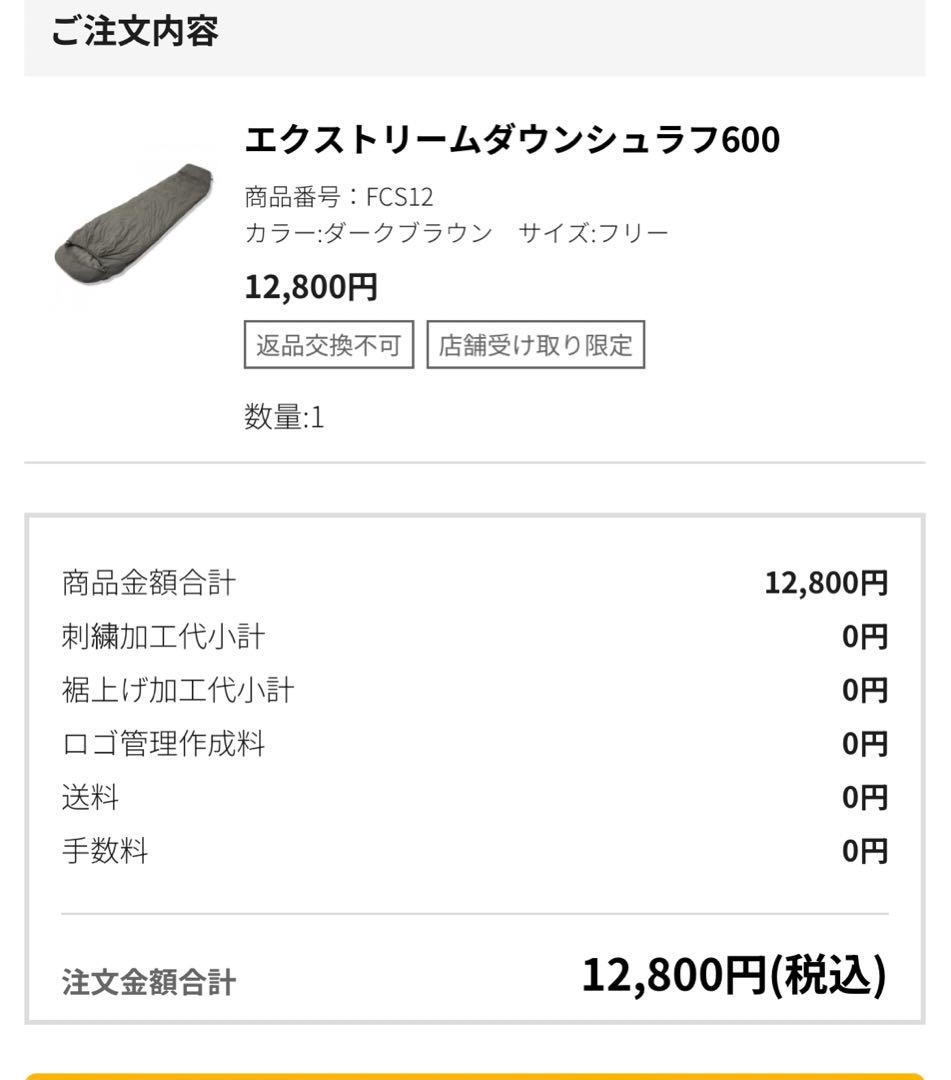951x1080 pixels.
Task: Click the ご注文内容 section header
Action: tap(133, 33)
